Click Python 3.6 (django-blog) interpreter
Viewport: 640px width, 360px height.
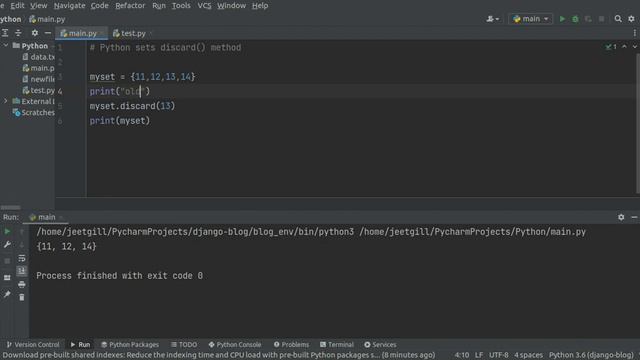pos(591,355)
